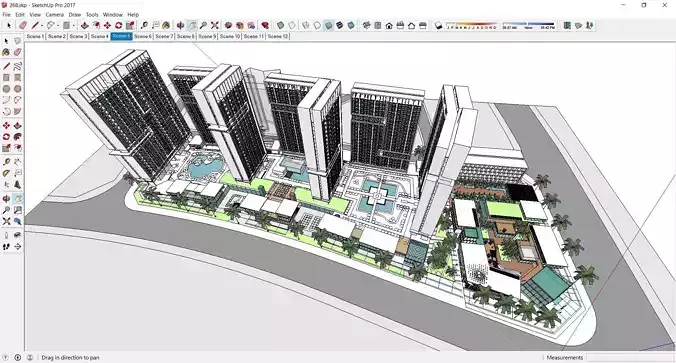Pick the Protractor tool
This screenshot has height=363, width=676.
6,173
